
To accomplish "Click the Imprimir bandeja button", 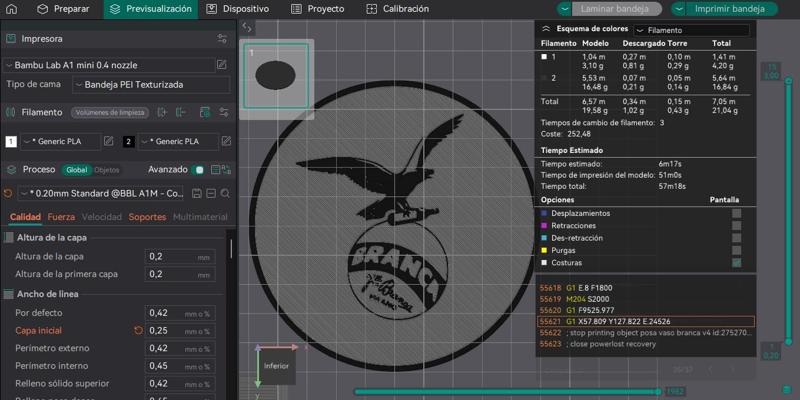I will click(732, 9).
